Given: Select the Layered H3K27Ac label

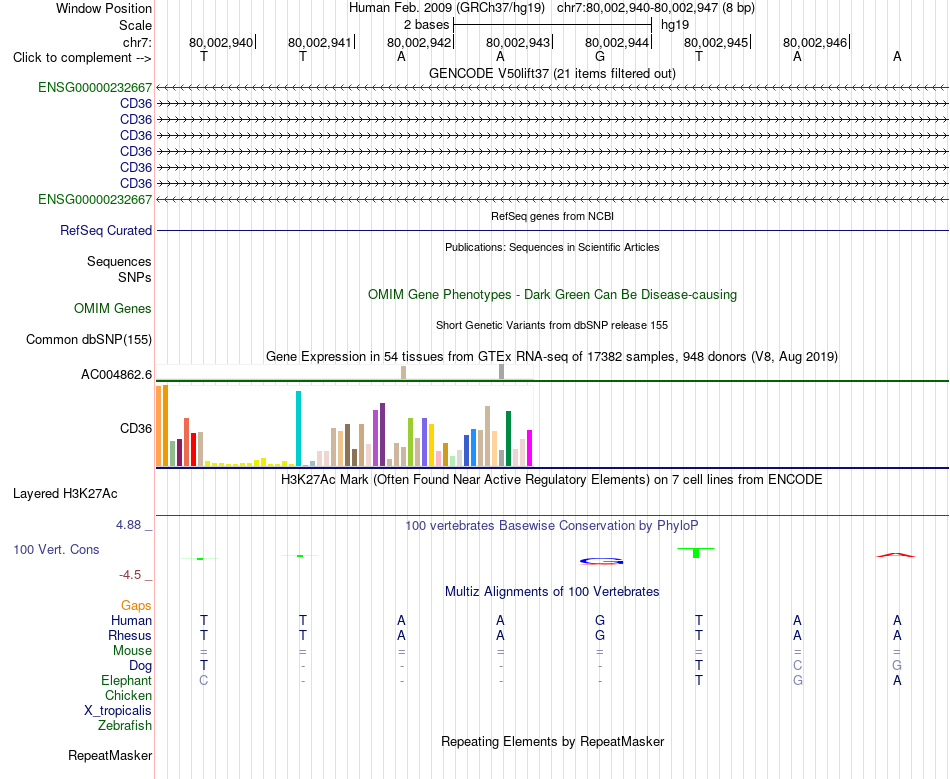Looking at the screenshot, I should pos(65,494).
